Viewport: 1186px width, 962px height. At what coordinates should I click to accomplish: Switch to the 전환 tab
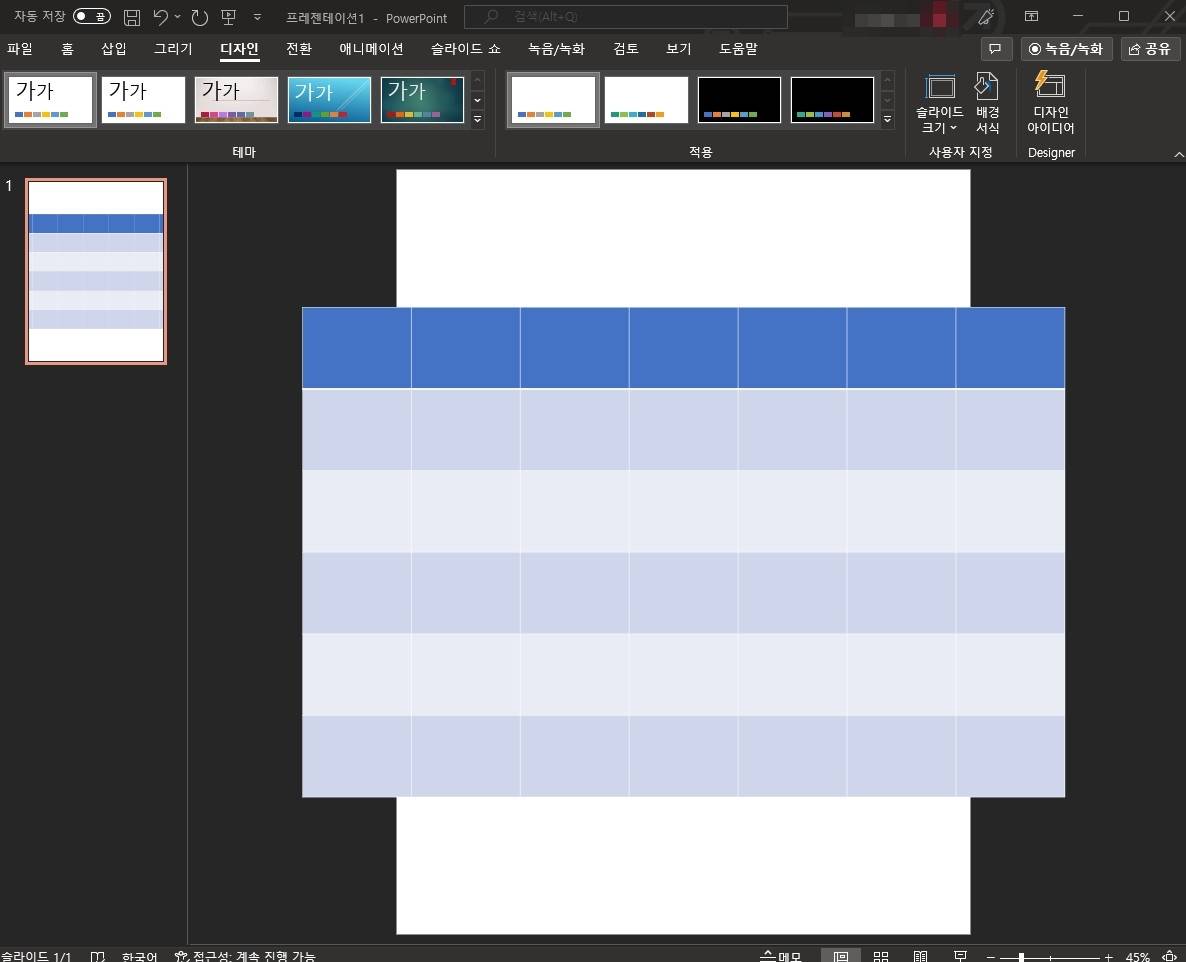click(x=299, y=49)
